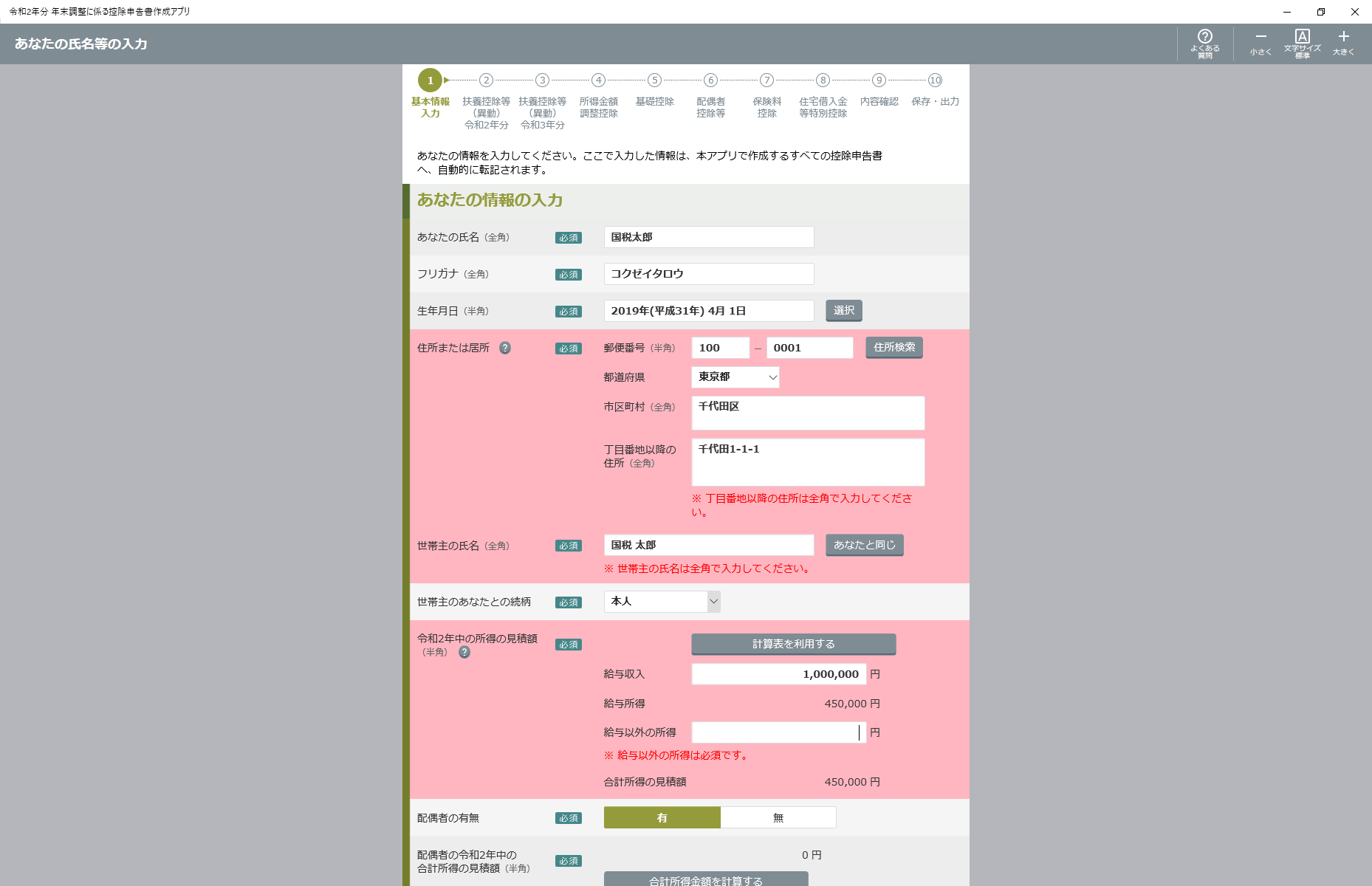The image size is (1372, 886).
Task: Click help icon beside 住所または居所
Action: [x=505, y=348]
